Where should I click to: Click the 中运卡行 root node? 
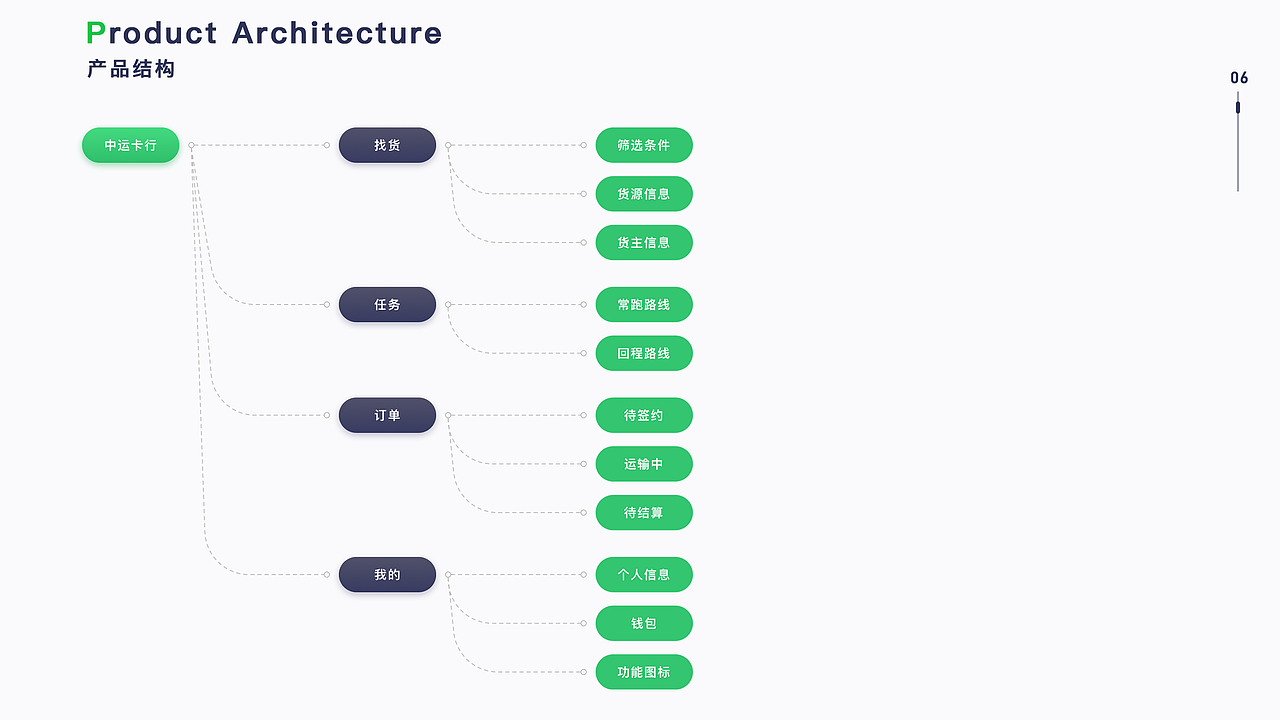130,145
